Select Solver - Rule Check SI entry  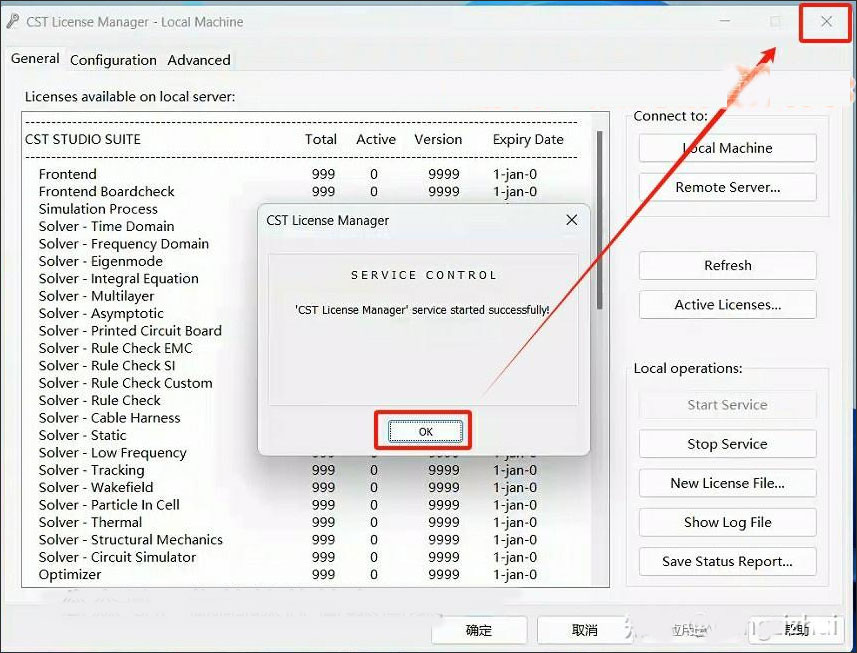pyautogui.click(x=107, y=366)
